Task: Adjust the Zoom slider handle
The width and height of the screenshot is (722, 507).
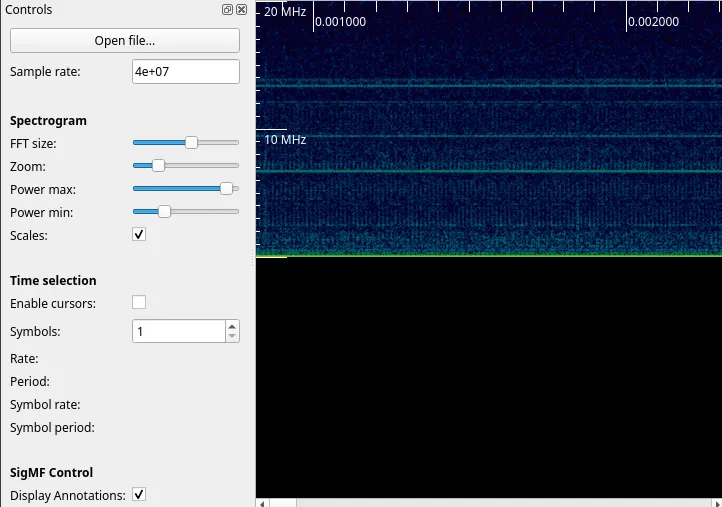Action: tap(158, 166)
